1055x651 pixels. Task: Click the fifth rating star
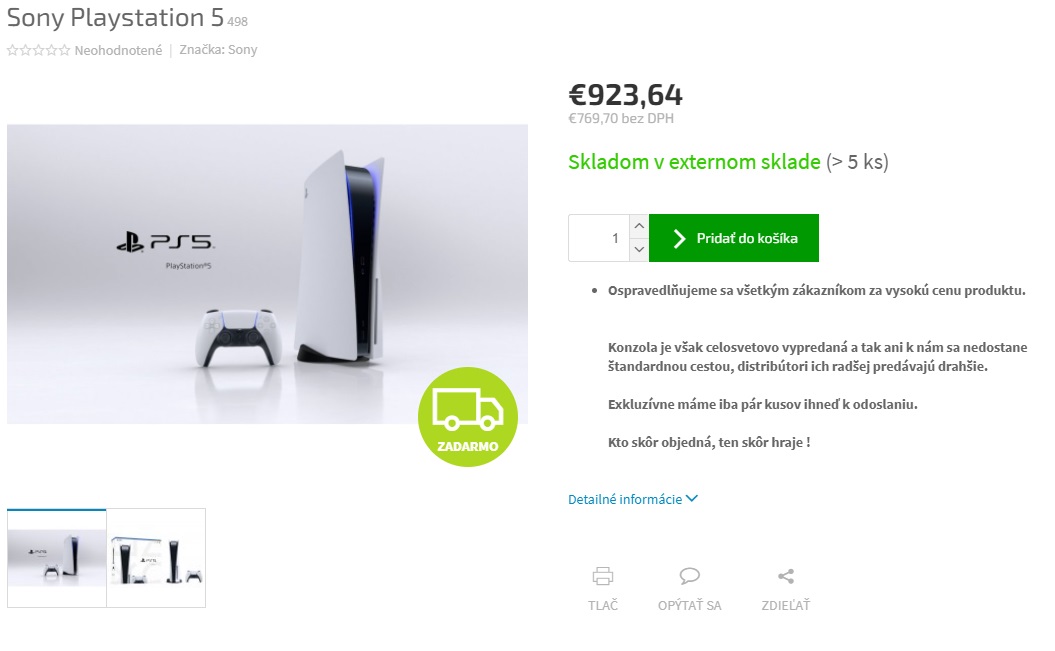64,50
